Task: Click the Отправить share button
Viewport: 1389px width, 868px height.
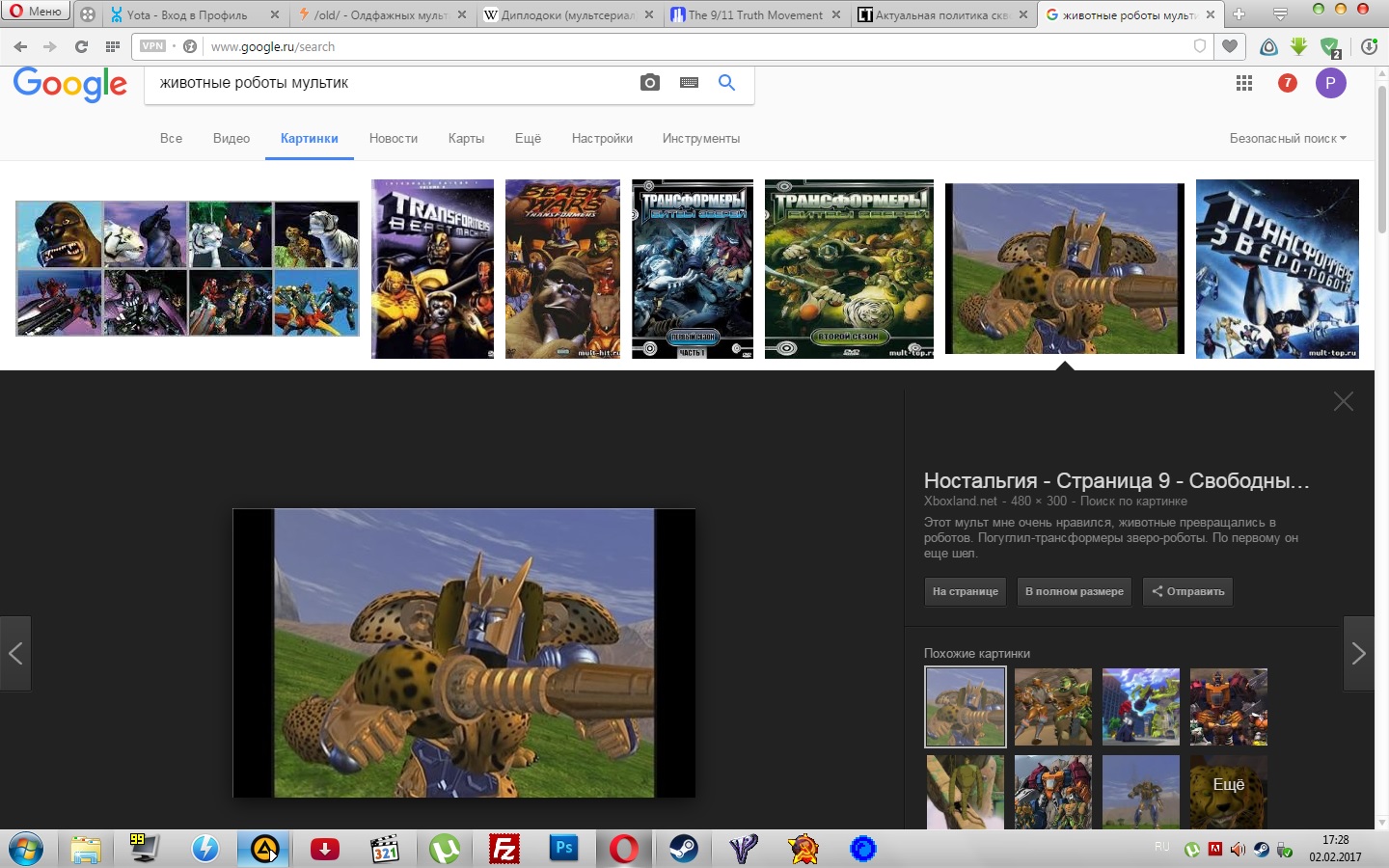Action: pos(1187,591)
